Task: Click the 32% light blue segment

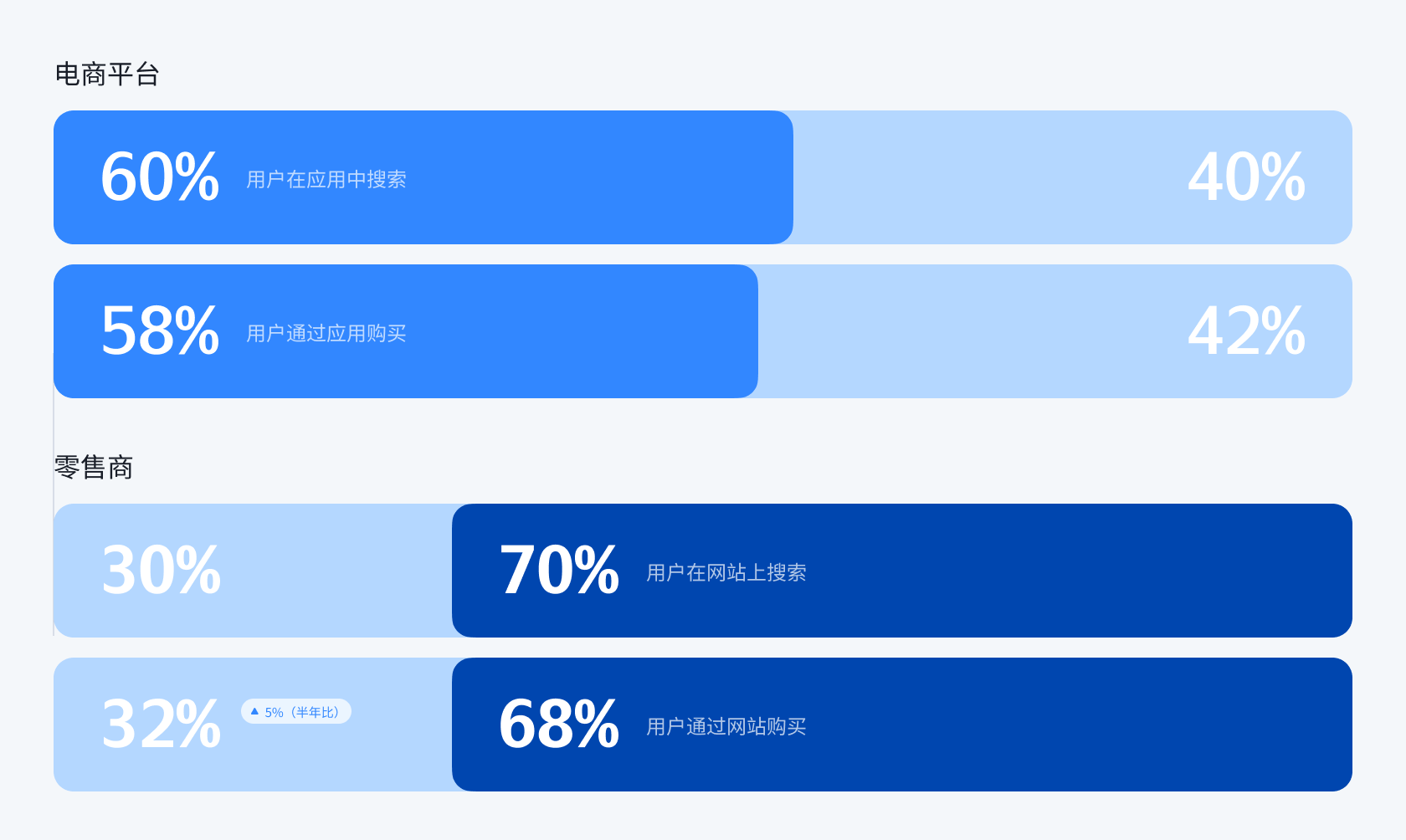Action: point(253,725)
